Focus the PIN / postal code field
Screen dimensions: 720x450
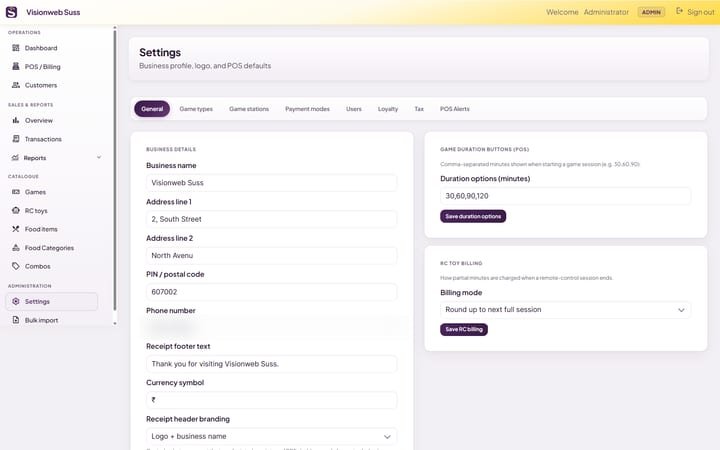coord(271,292)
